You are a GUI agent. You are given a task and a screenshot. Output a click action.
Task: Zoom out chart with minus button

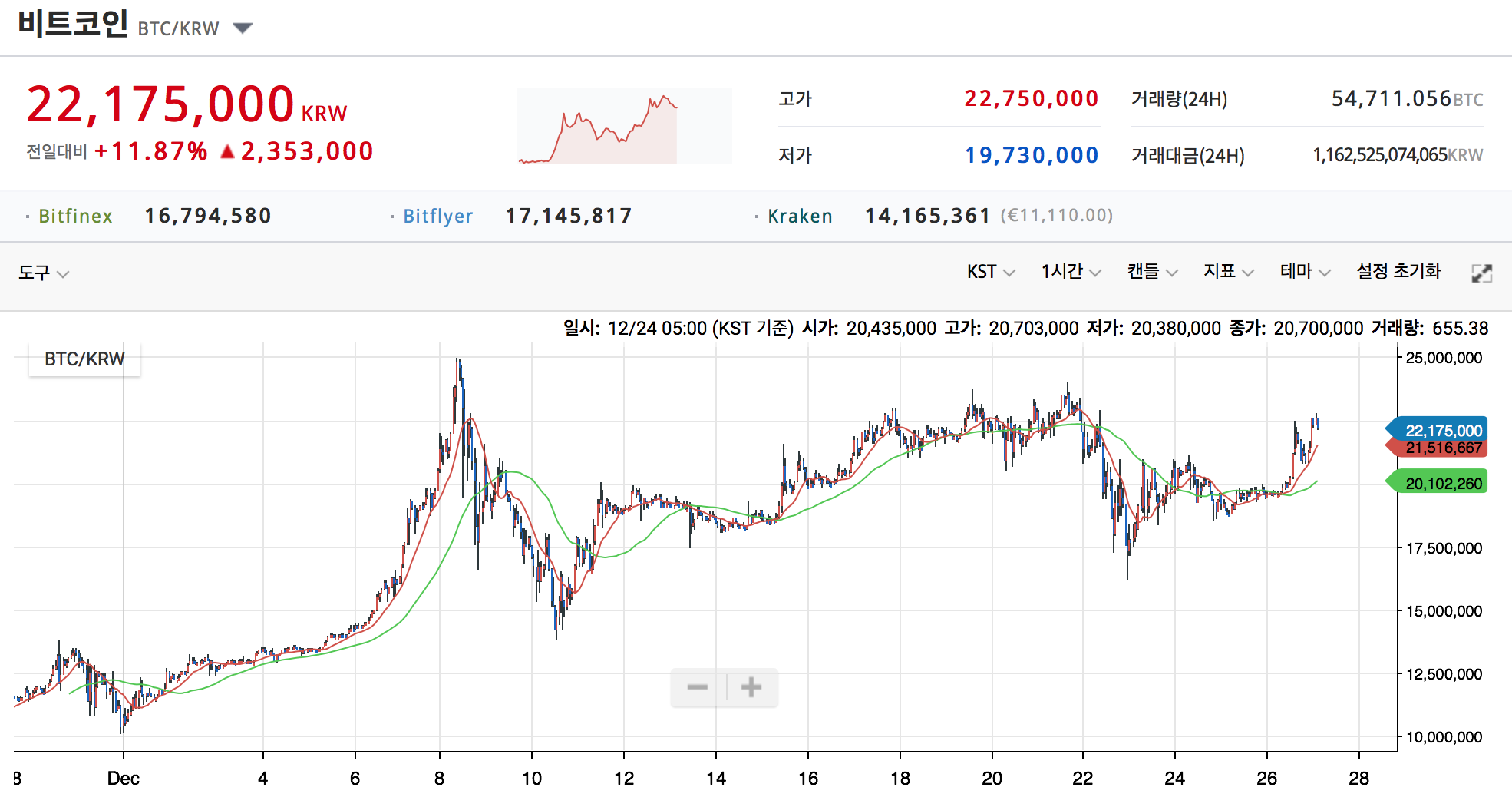click(698, 687)
